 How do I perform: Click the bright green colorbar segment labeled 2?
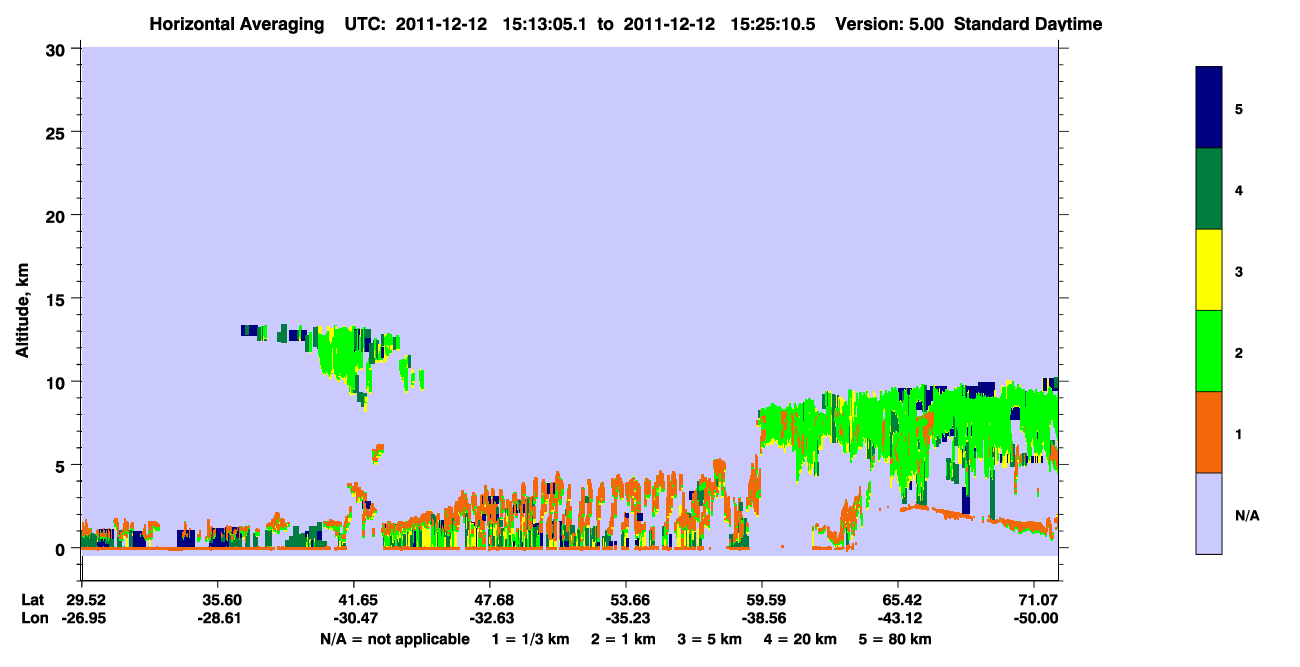(1208, 351)
